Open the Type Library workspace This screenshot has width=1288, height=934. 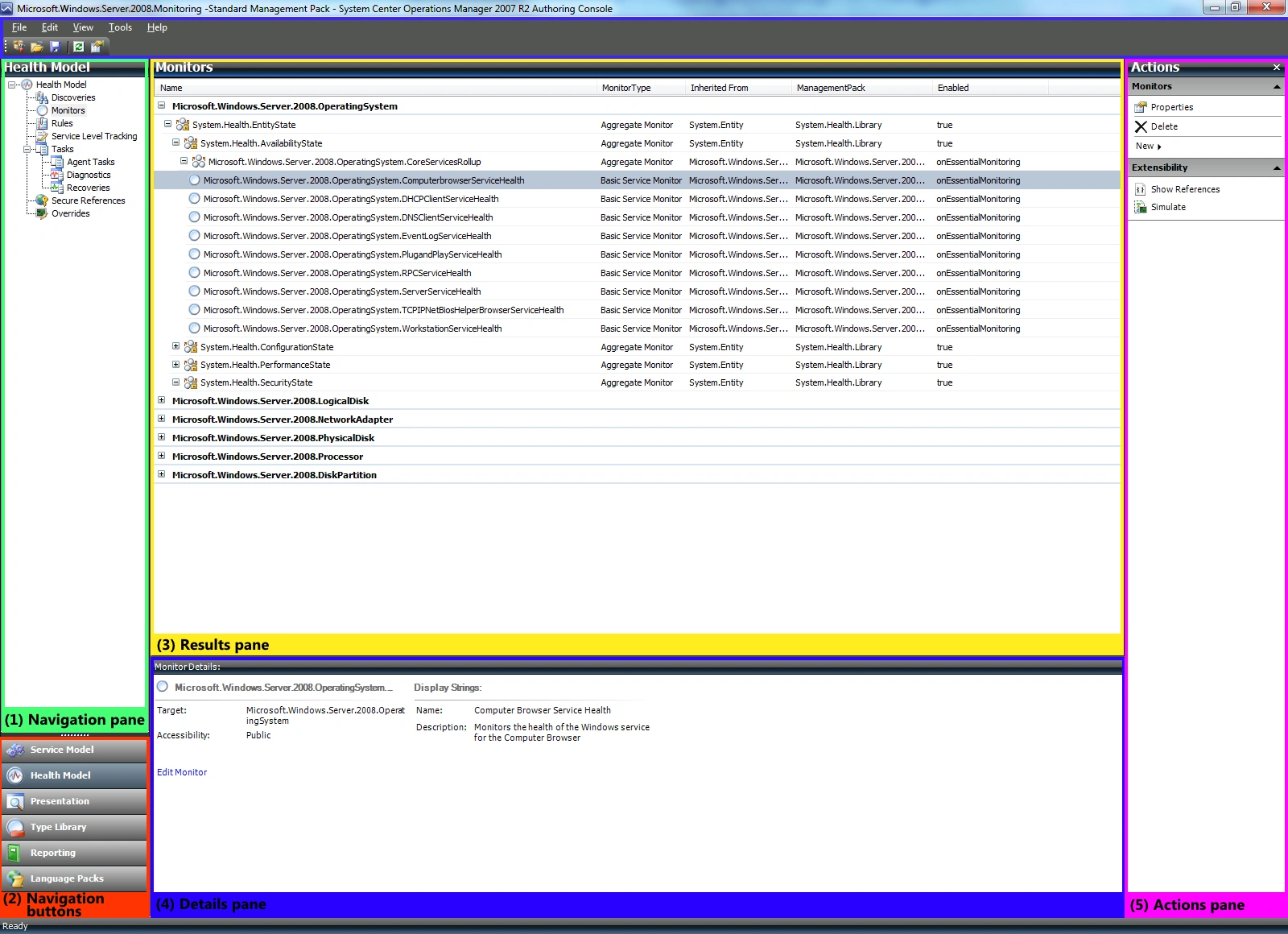coord(57,827)
